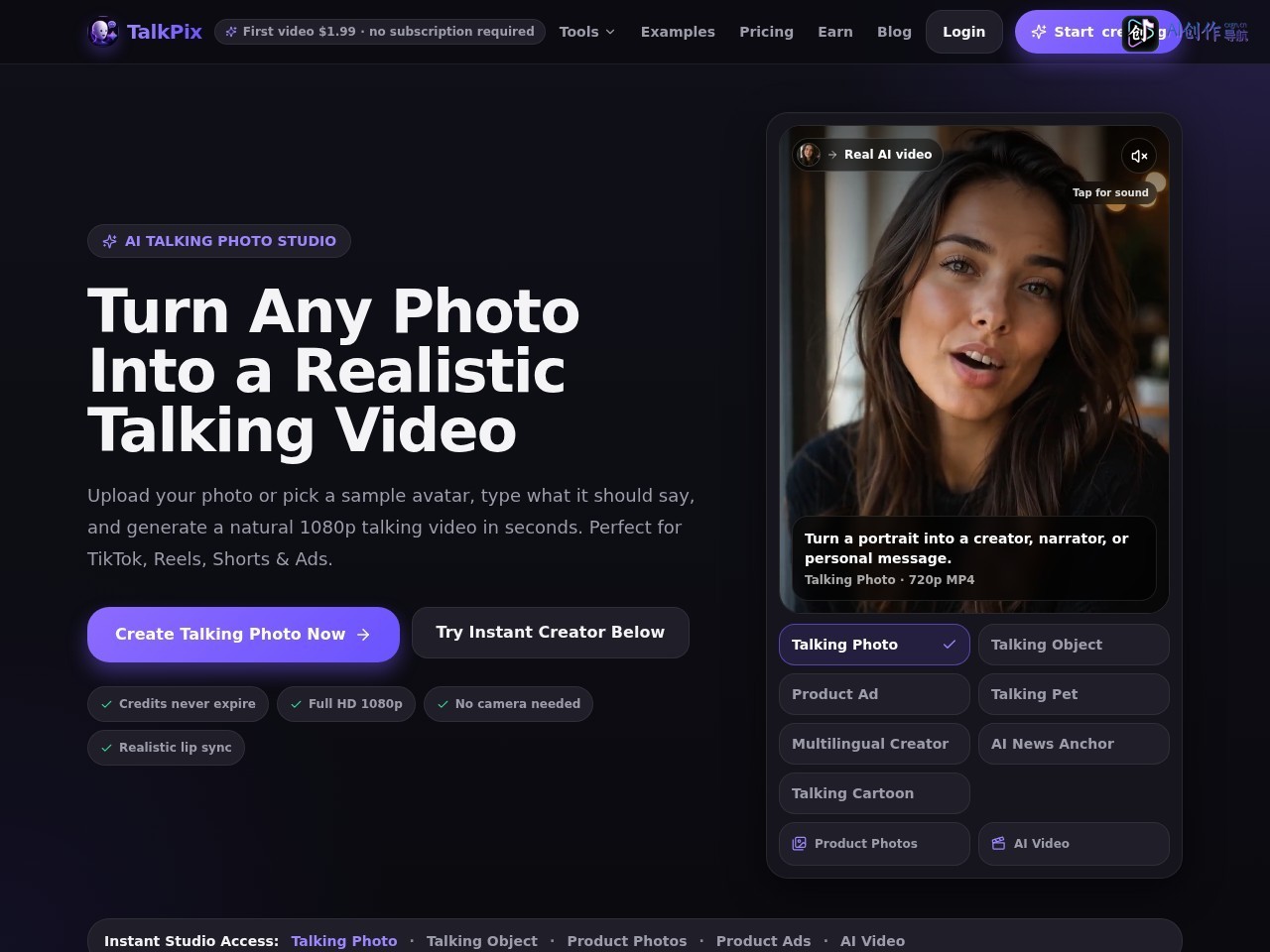Open the AI Video button in demo panel
This screenshot has width=1270, height=952.
pos(1074,844)
